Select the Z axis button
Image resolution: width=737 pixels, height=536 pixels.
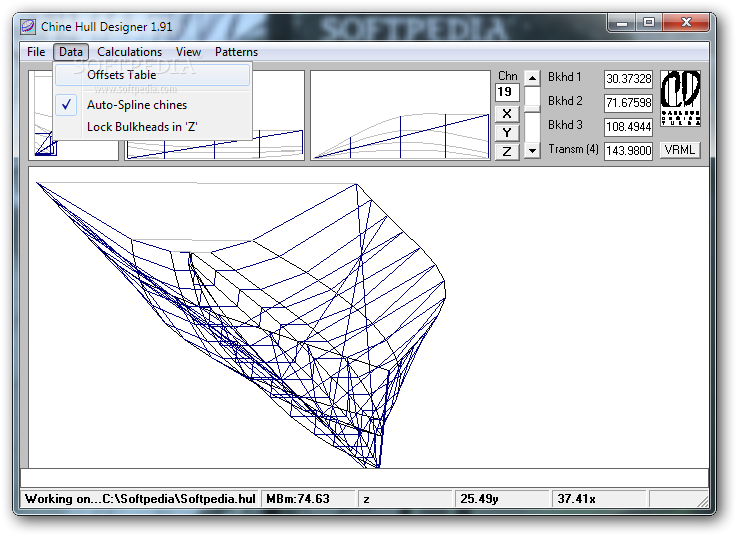click(507, 152)
